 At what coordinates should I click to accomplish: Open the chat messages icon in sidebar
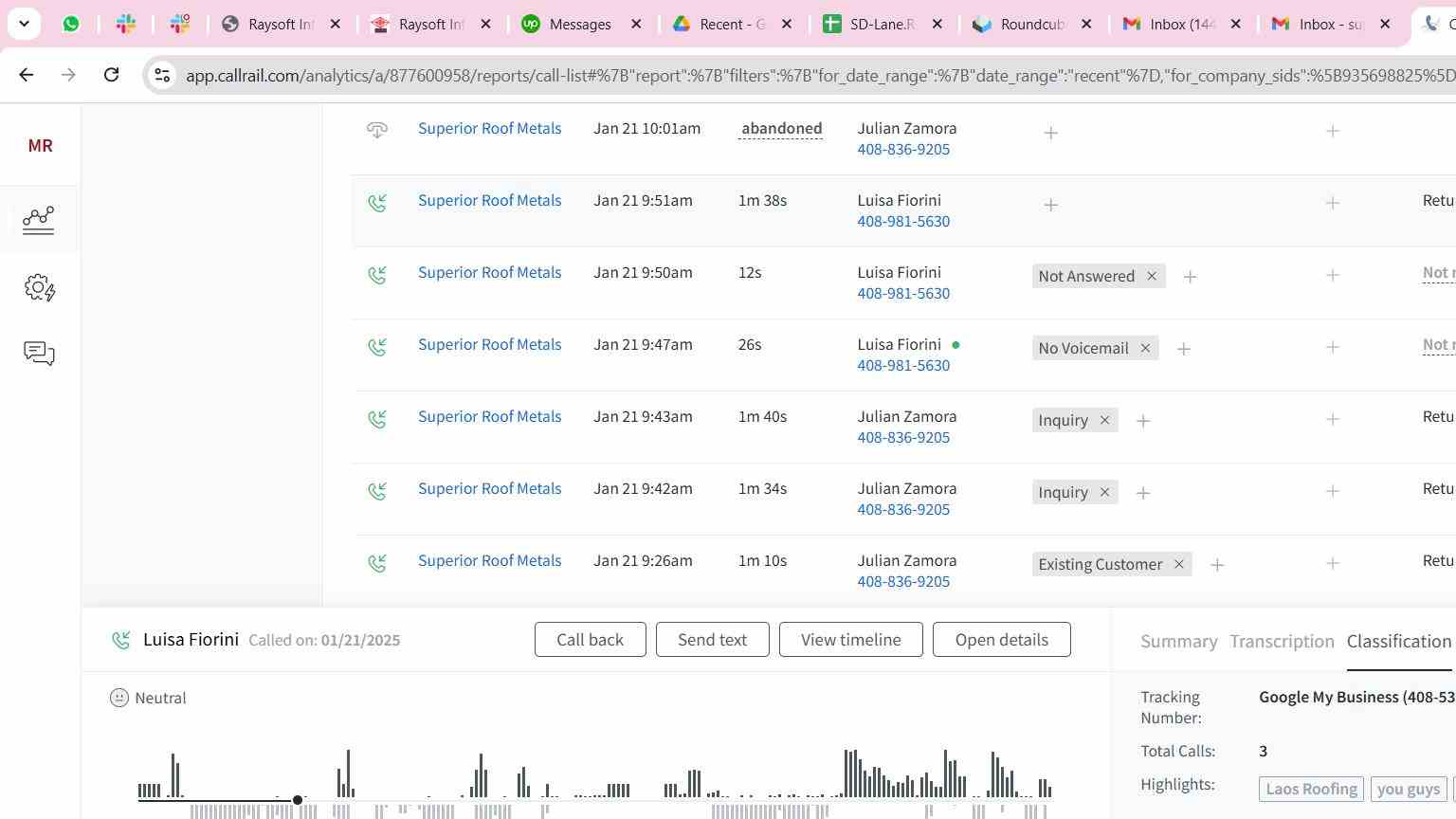click(x=39, y=354)
